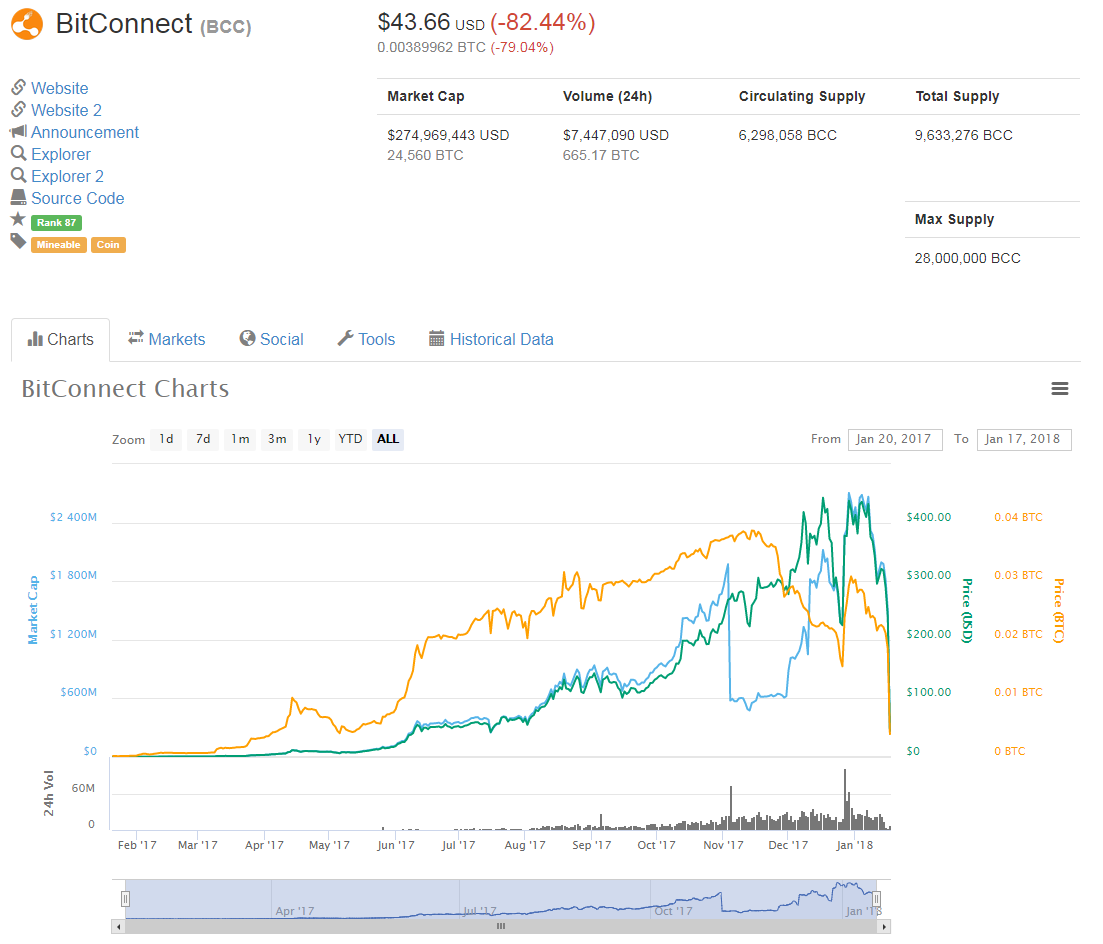Click the Rank 87 badge
Viewport: 1103px width, 944px height.
pyautogui.click(x=56, y=223)
